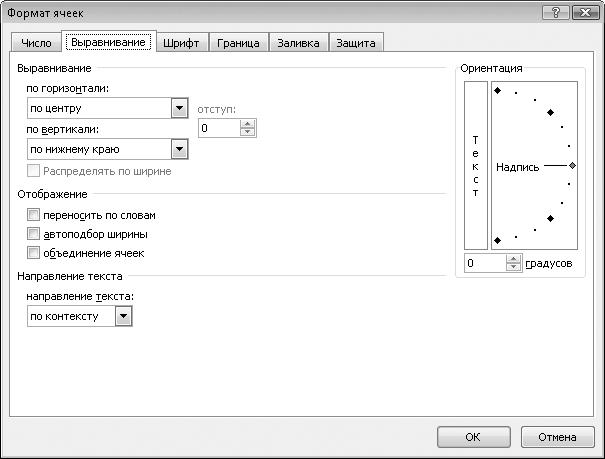The width and height of the screenshot is (605, 459).
Task: Click the градусов degrees input field
Action: [x=485, y=264]
